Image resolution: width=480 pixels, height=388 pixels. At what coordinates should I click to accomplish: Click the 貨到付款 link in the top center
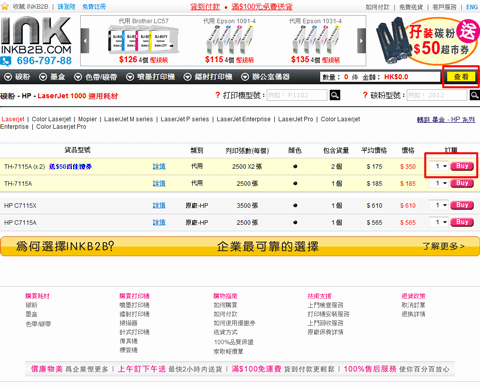click(x=205, y=7)
